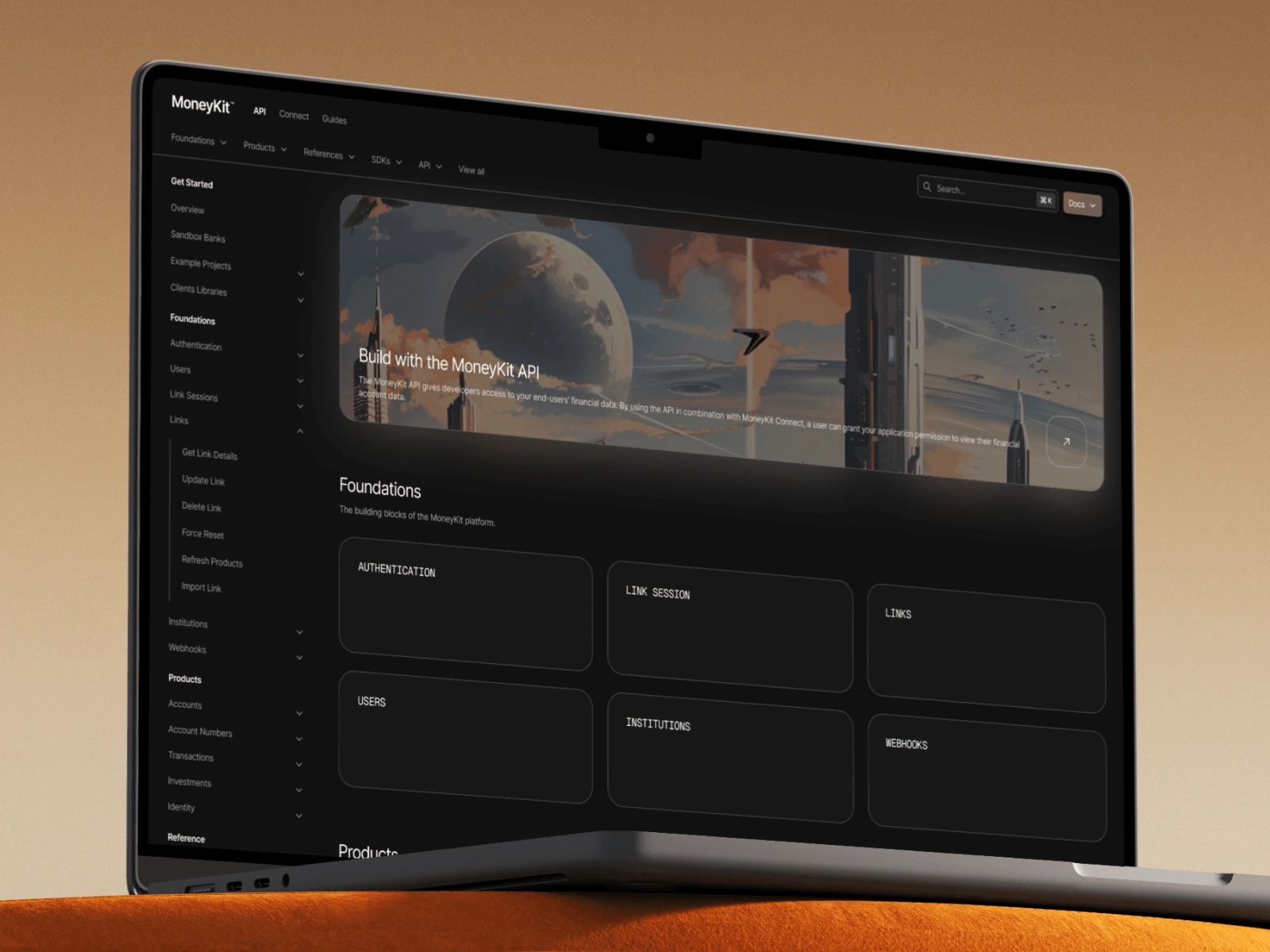
Task: Open the API top navigation tab
Action: click(260, 111)
